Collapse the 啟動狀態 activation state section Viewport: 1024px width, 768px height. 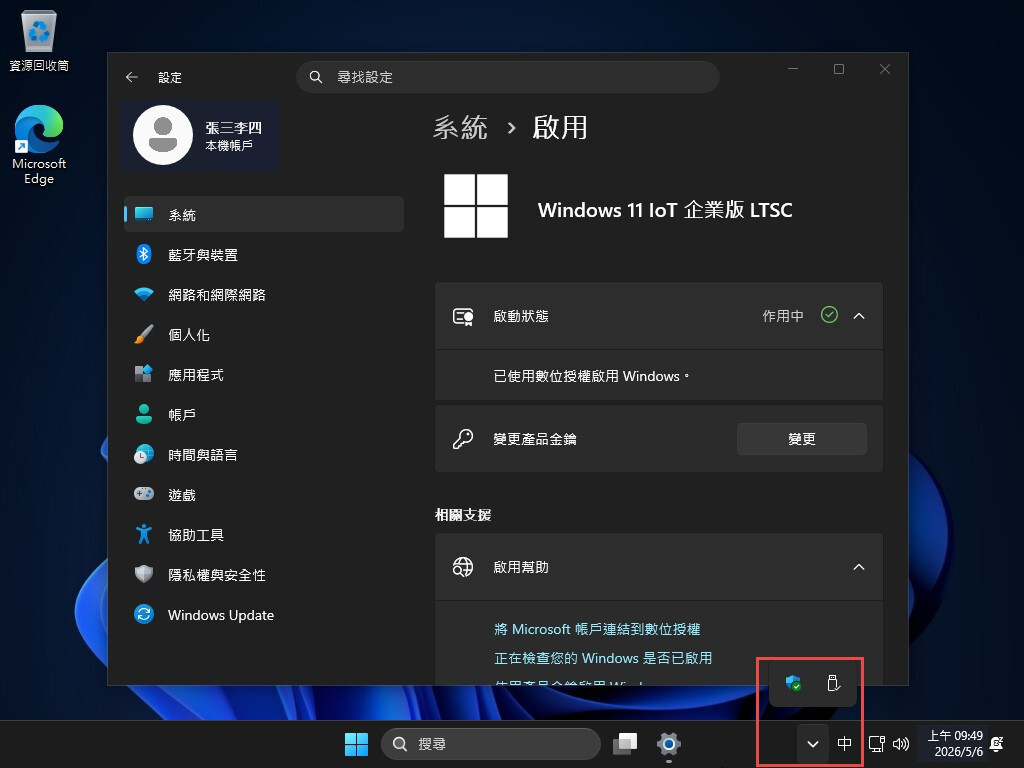pos(859,316)
